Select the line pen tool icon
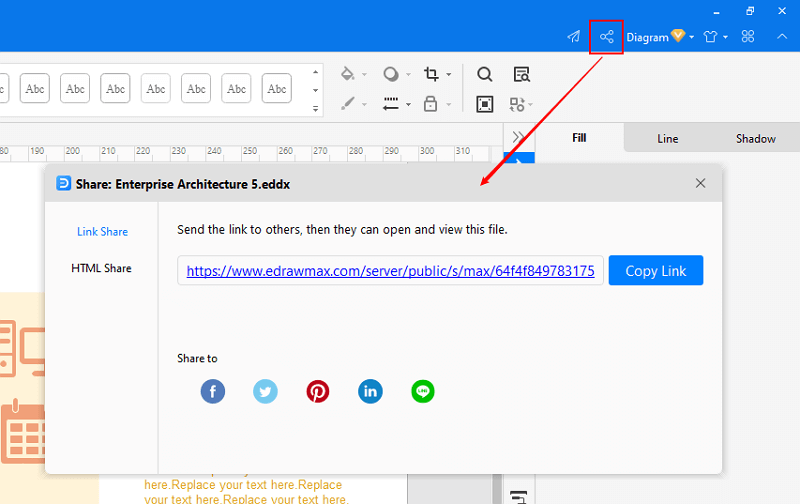Viewport: 800px width, 504px height. pyautogui.click(x=347, y=104)
